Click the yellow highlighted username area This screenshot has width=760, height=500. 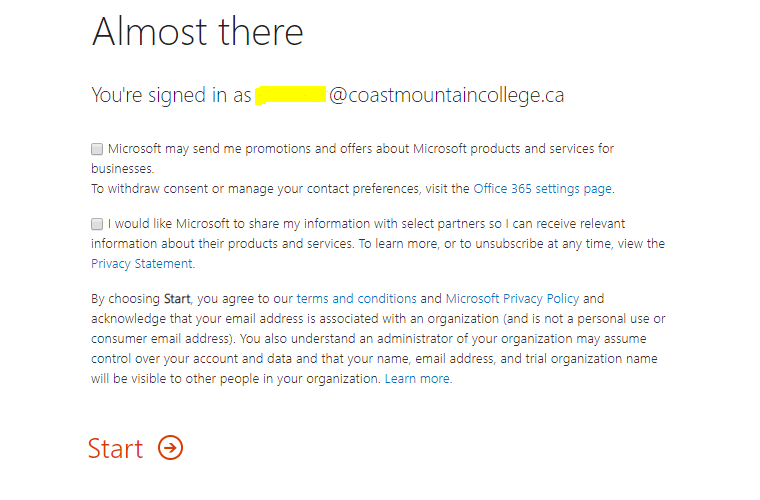[x=290, y=95]
